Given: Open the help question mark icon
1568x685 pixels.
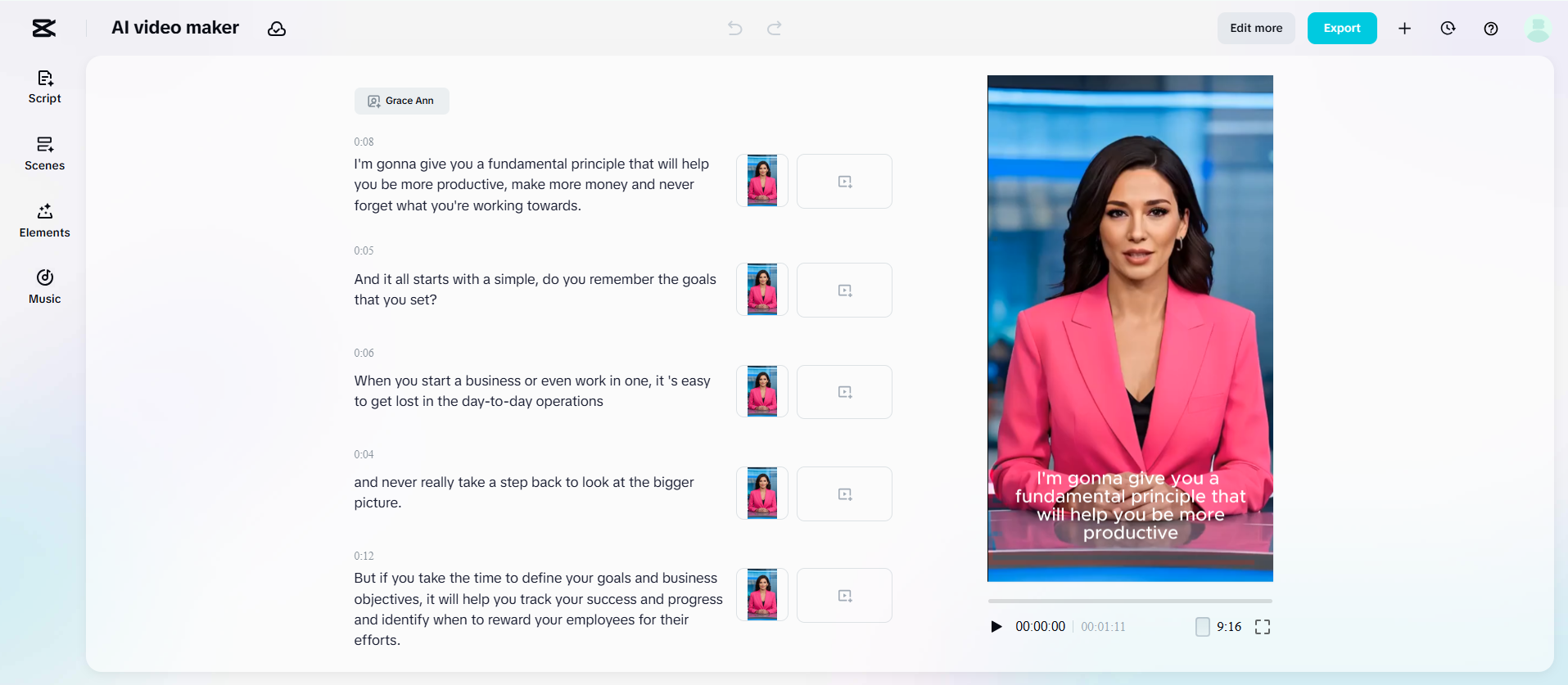Looking at the screenshot, I should point(1491,29).
